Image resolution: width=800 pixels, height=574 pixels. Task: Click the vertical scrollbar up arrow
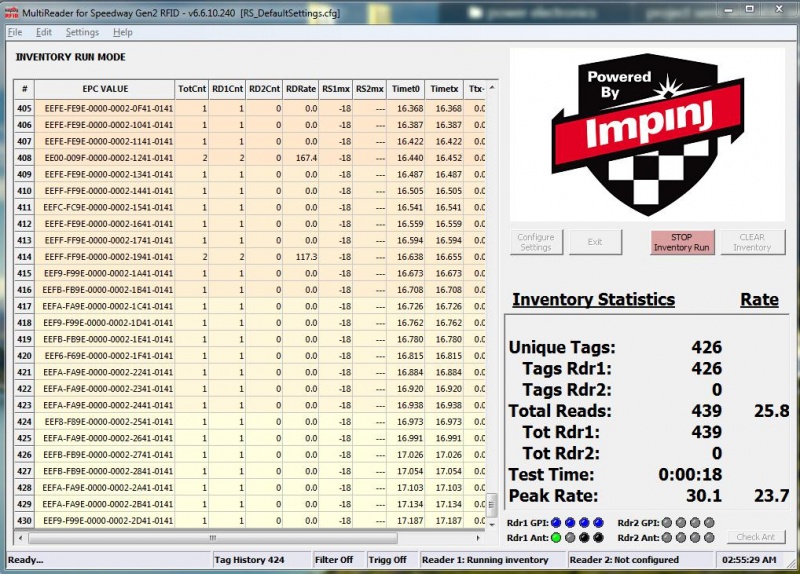click(492, 88)
